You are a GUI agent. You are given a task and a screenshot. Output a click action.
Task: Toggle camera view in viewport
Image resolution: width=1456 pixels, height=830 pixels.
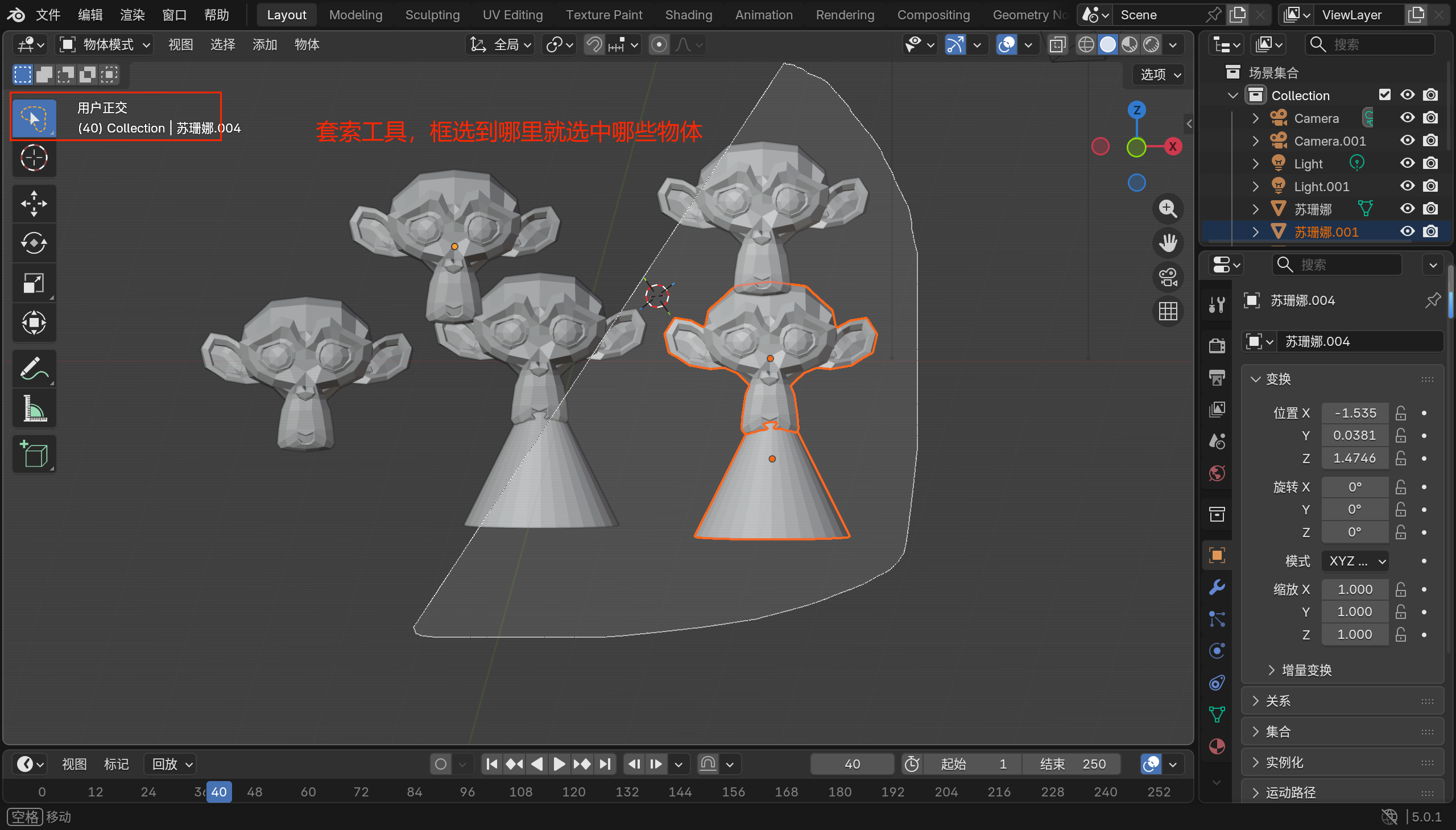(x=1168, y=278)
